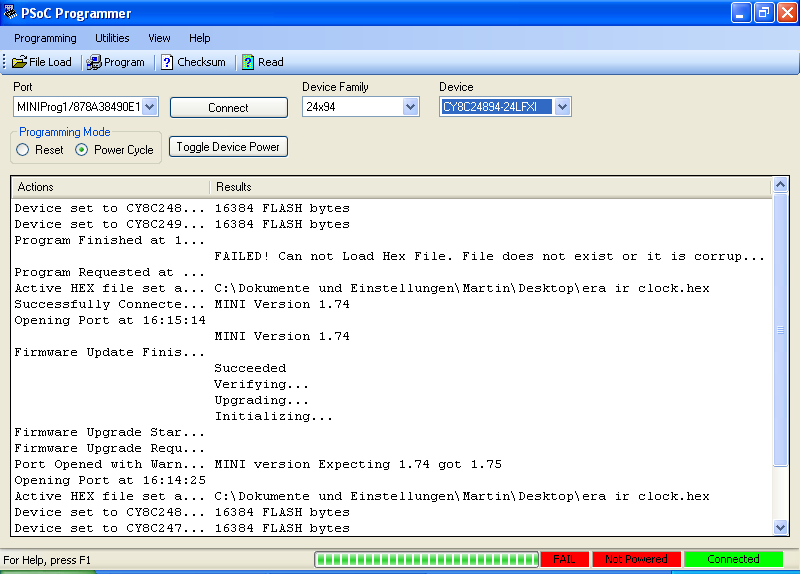Open the Device Family dropdown

point(410,107)
